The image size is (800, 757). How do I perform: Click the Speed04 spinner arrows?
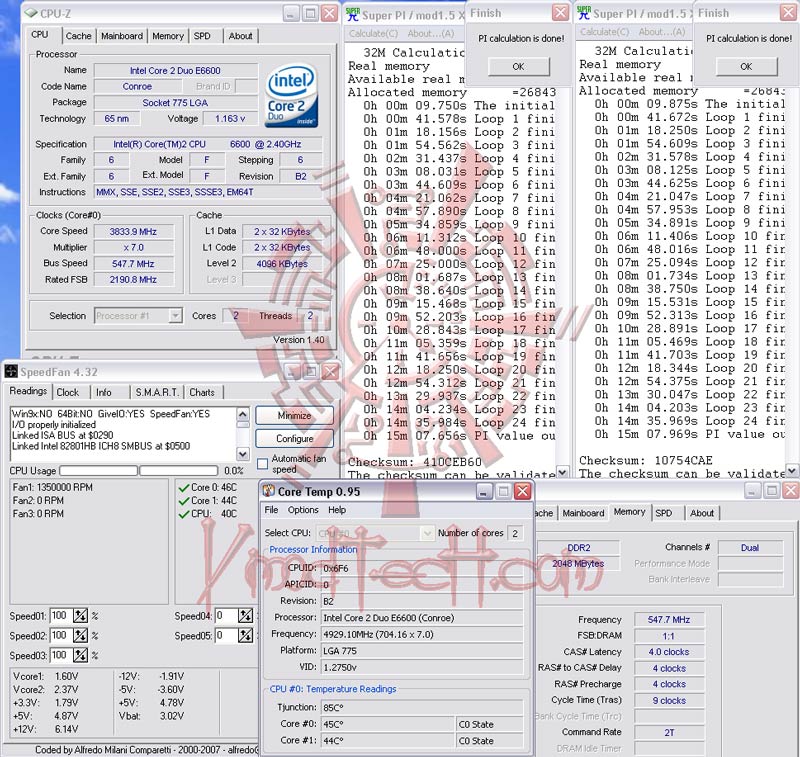tap(245, 616)
